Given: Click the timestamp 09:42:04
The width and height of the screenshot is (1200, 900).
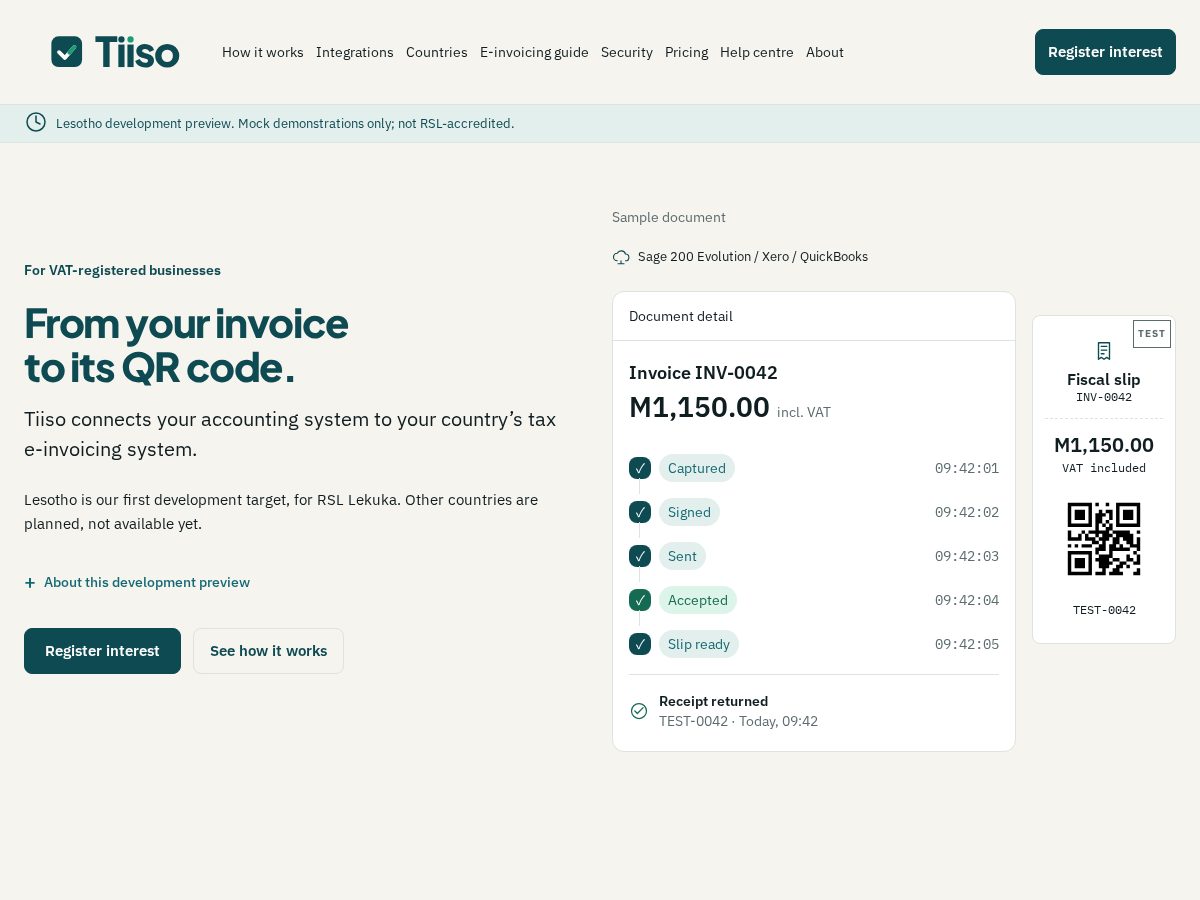Looking at the screenshot, I should point(967,600).
